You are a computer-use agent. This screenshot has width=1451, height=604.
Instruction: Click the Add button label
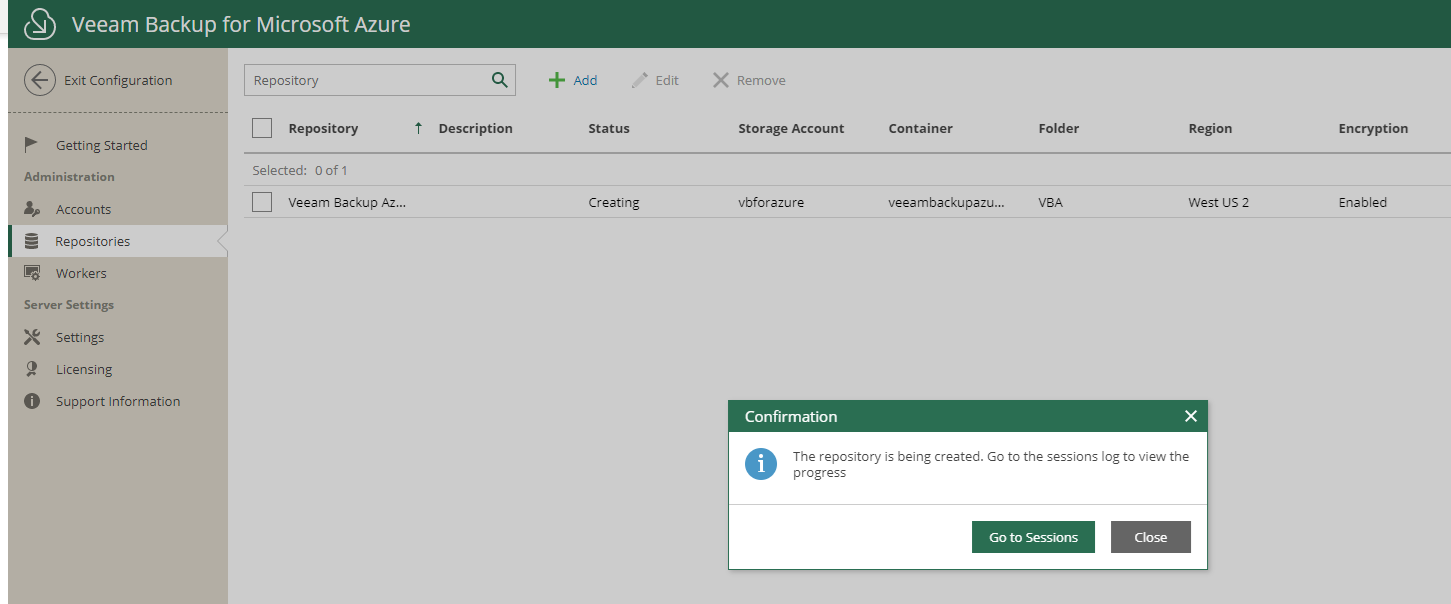pyautogui.click(x=585, y=80)
